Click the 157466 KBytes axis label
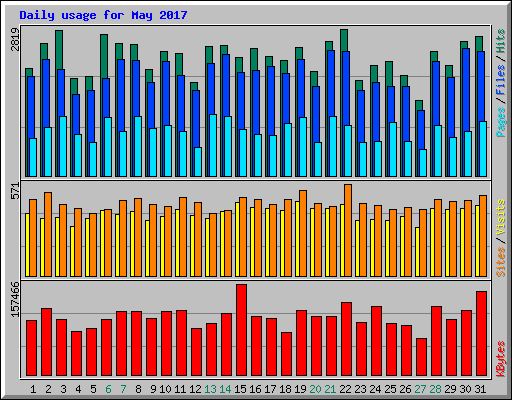Screen dimensions: 512x400 tap(15, 299)
